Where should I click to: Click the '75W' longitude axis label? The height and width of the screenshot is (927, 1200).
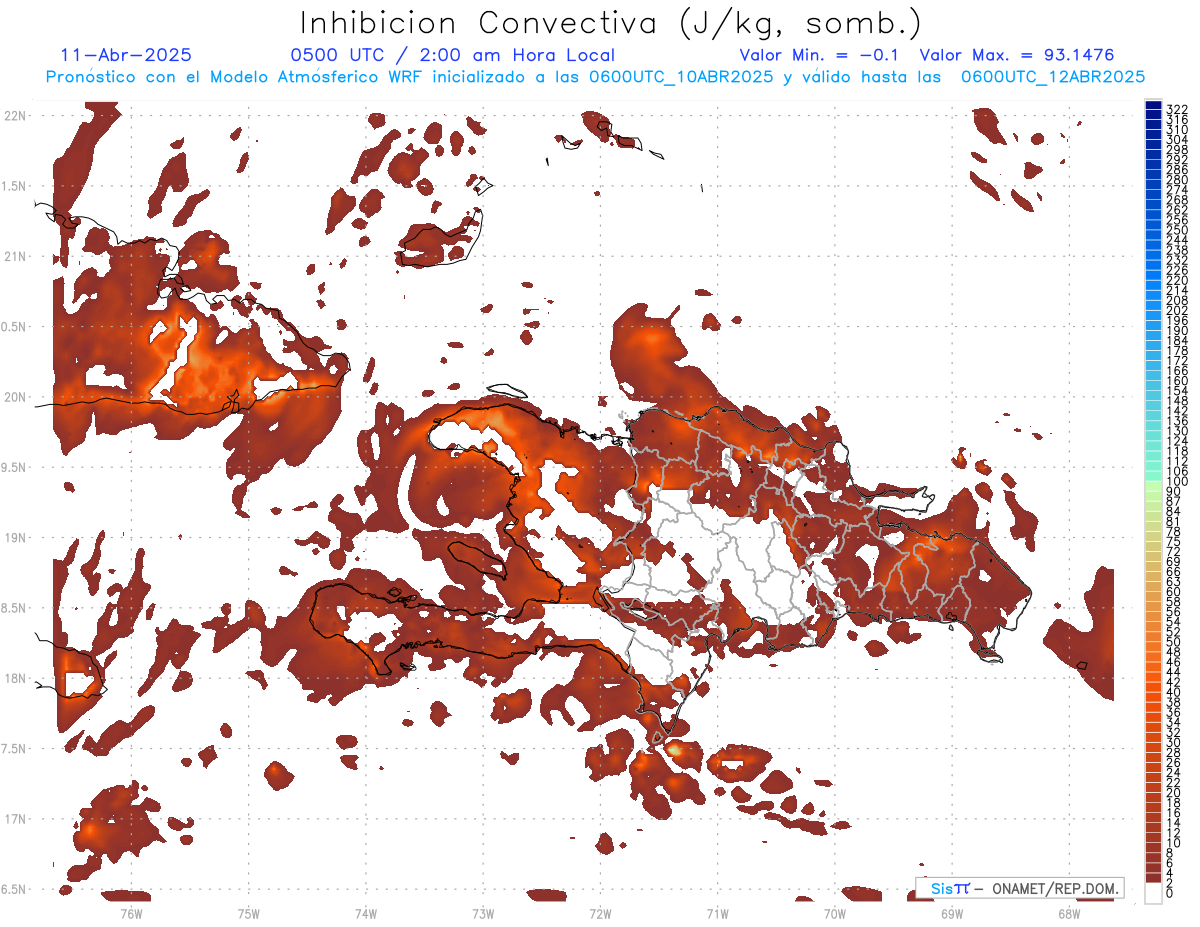(249, 912)
